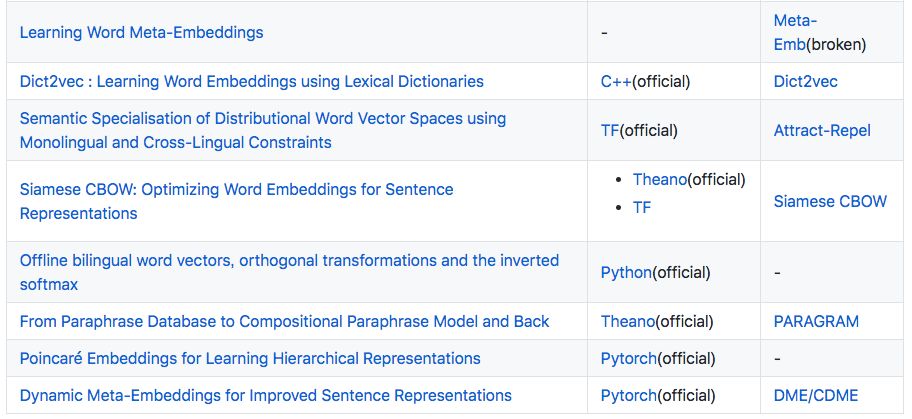The image size is (912, 419).
Task: Click the Pytorch link for Dynamic Meta-Embeddings
Action: 629,395
